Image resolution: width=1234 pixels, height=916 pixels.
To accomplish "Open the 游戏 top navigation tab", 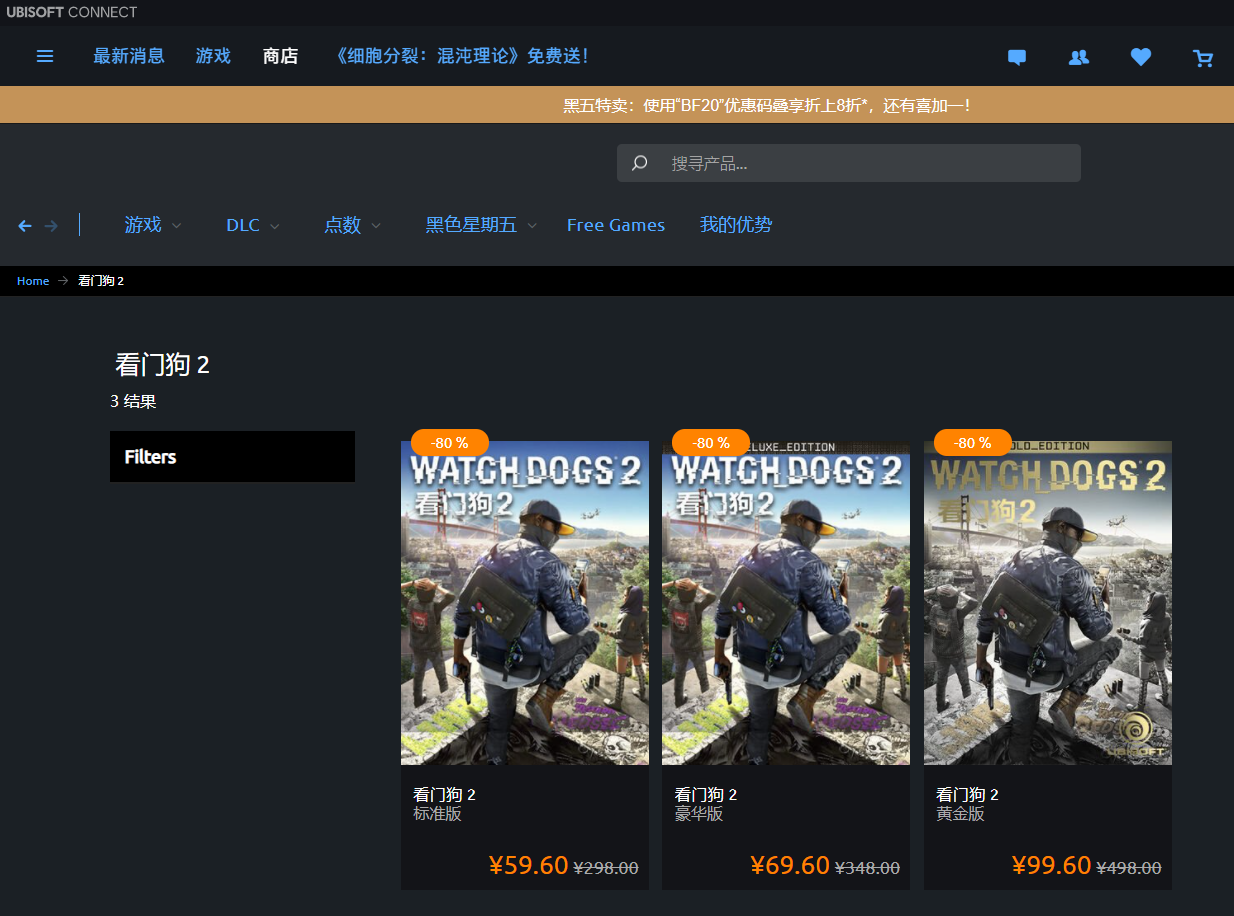I will click(x=213, y=56).
